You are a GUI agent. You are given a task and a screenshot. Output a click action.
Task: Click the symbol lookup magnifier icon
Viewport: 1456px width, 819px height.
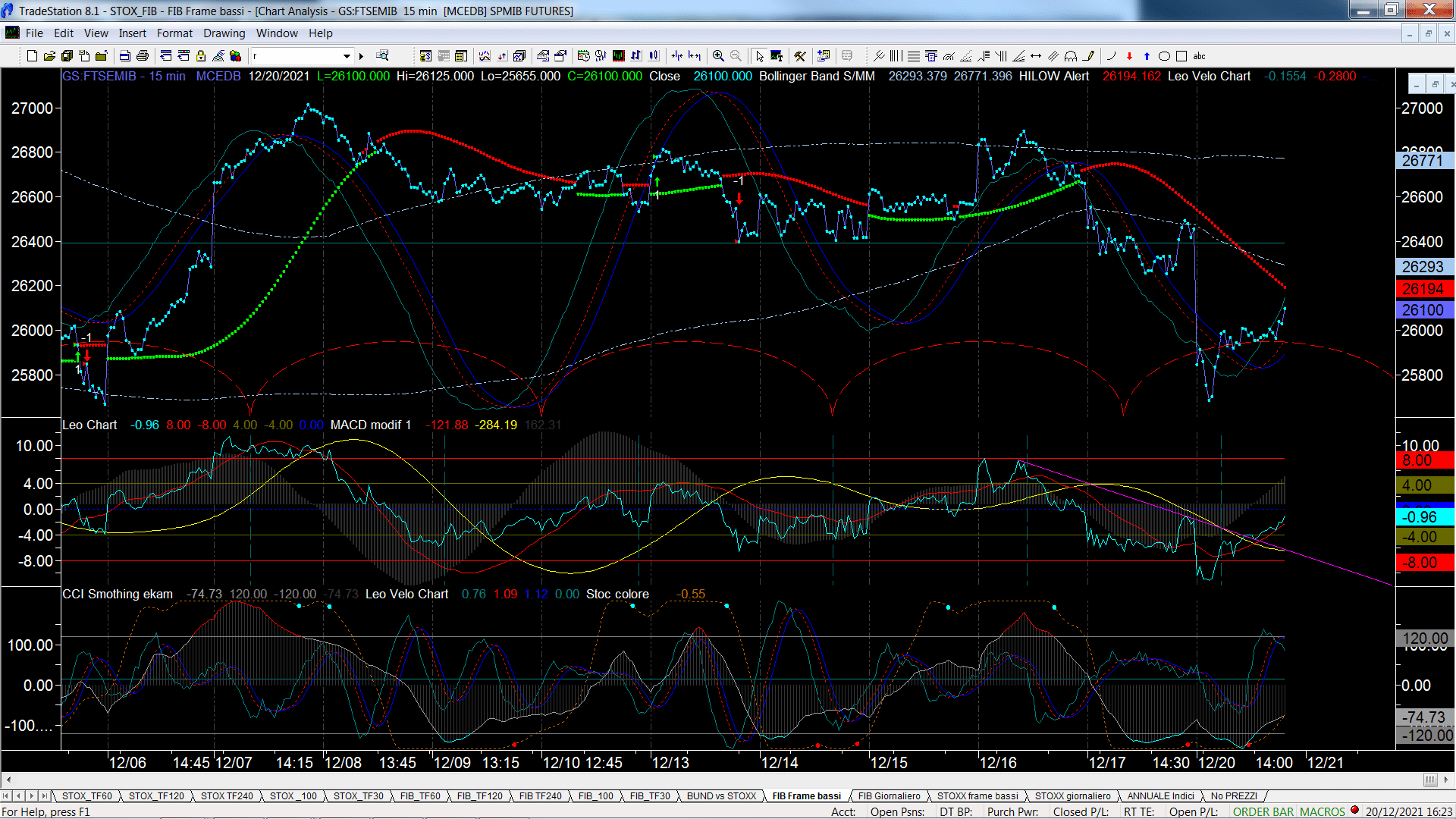click(x=382, y=56)
